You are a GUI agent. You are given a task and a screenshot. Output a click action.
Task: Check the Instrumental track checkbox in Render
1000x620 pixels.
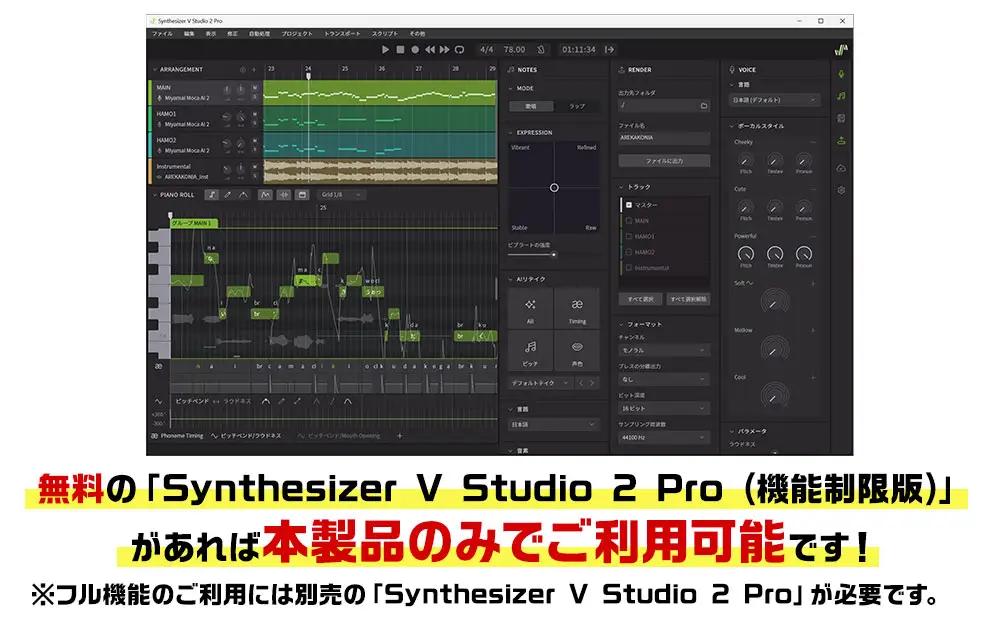(628, 268)
